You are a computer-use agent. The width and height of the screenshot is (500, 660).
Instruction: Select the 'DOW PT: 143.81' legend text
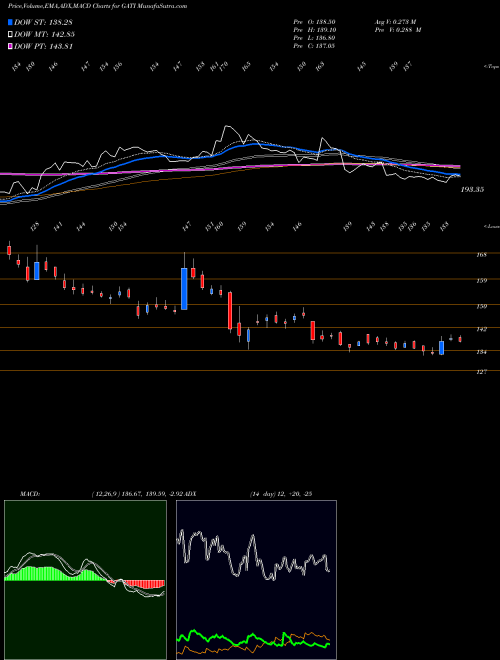point(43,47)
